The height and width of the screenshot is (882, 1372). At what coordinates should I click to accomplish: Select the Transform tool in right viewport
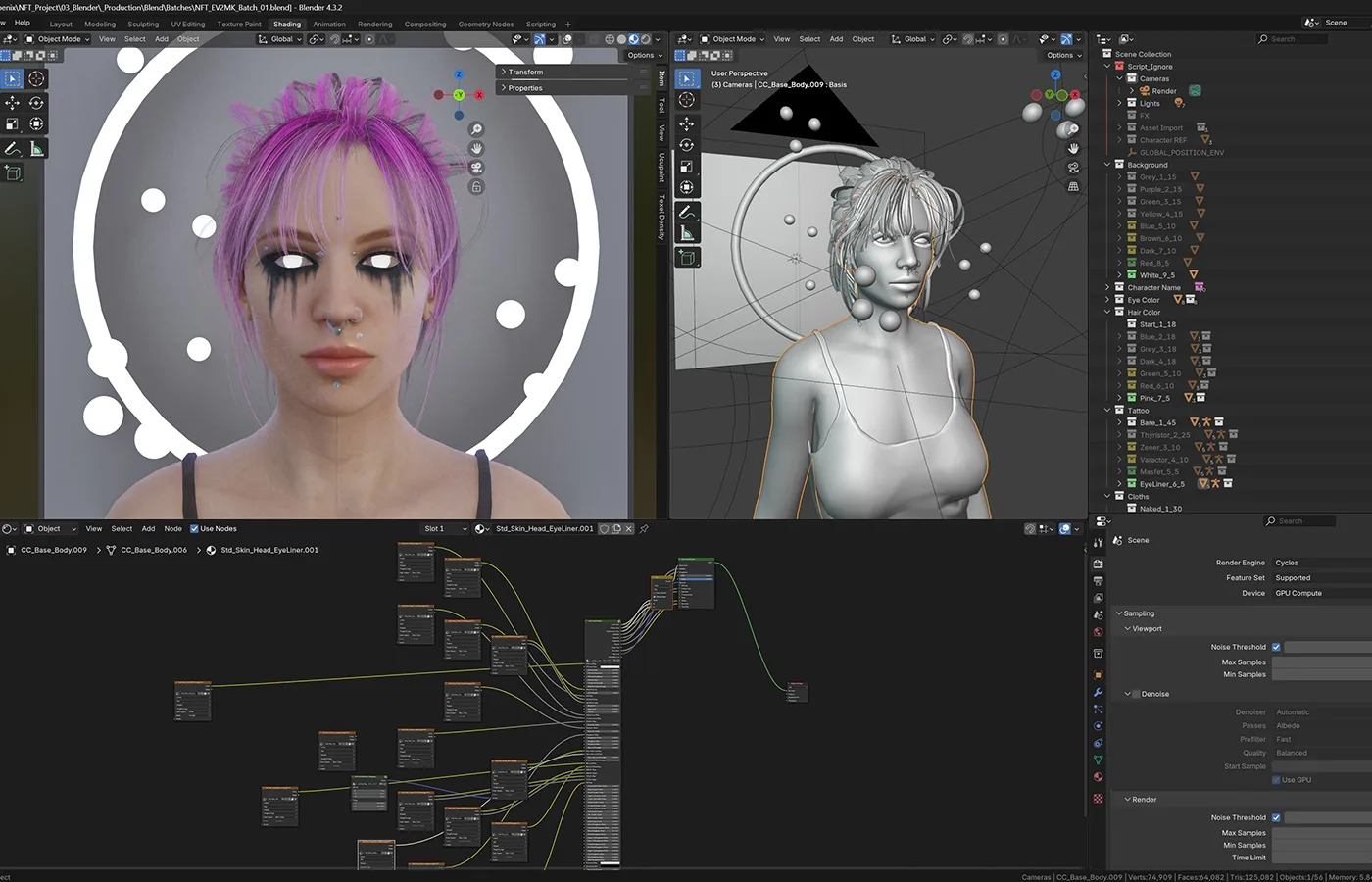tap(686, 187)
